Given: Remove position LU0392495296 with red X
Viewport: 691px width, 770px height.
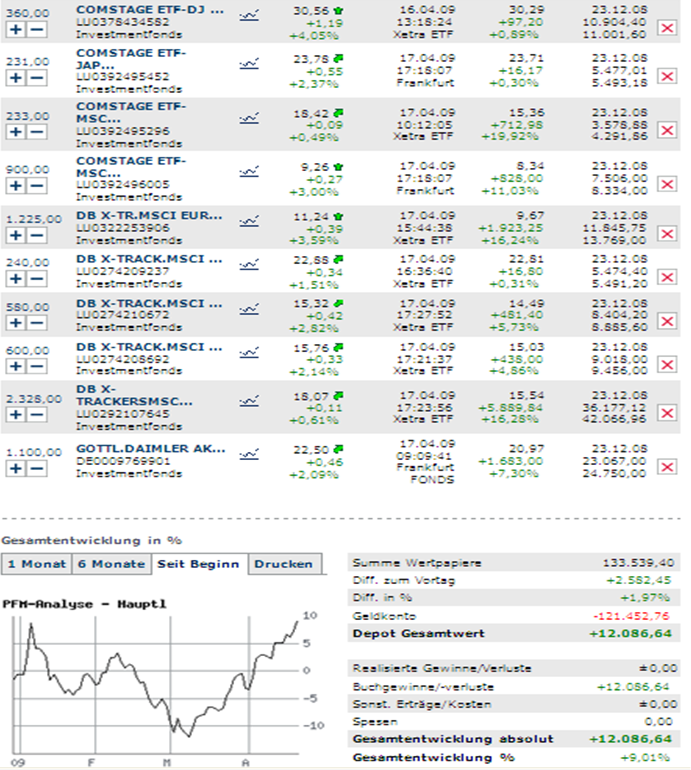Looking at the screenshot, I should click(667, 130).
